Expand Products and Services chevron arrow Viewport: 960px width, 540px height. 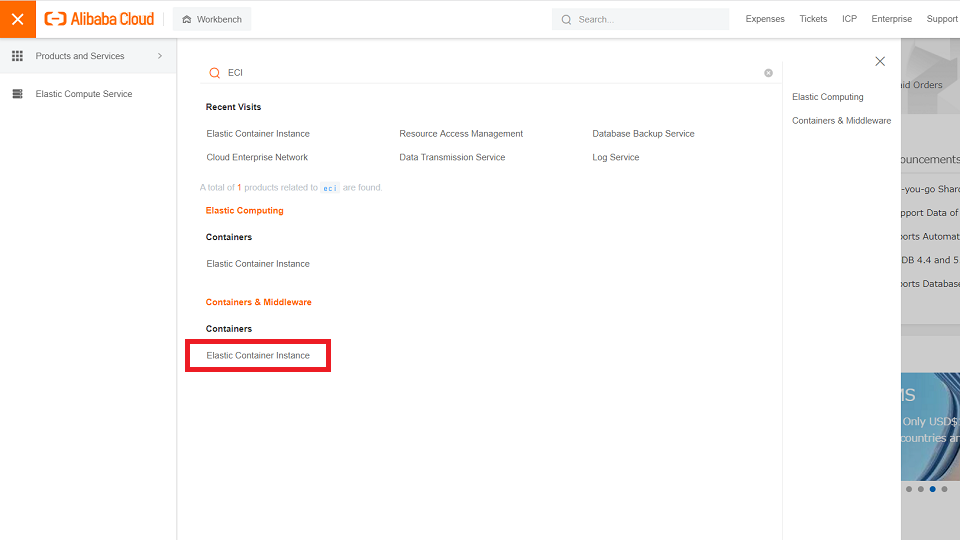tap(160, 56)
